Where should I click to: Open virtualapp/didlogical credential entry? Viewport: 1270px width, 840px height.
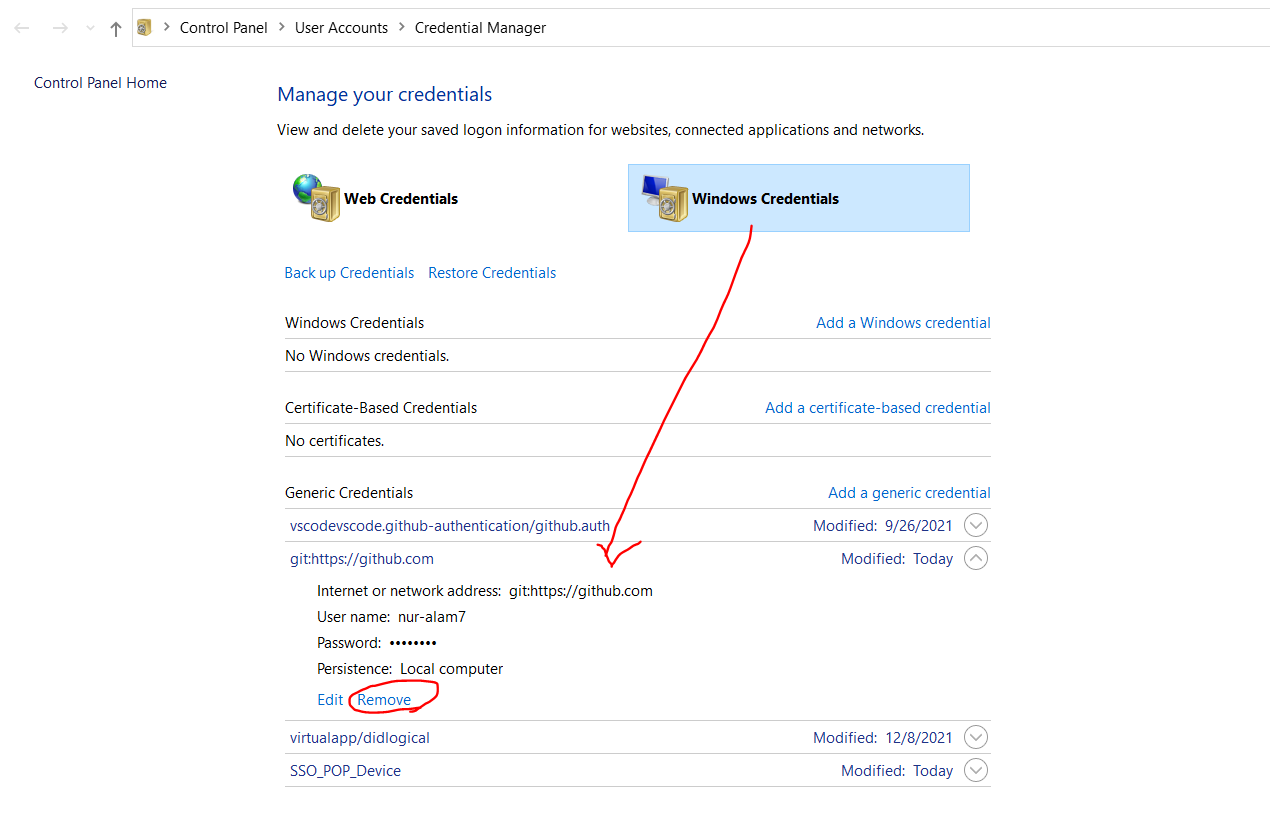click(360, 738)
